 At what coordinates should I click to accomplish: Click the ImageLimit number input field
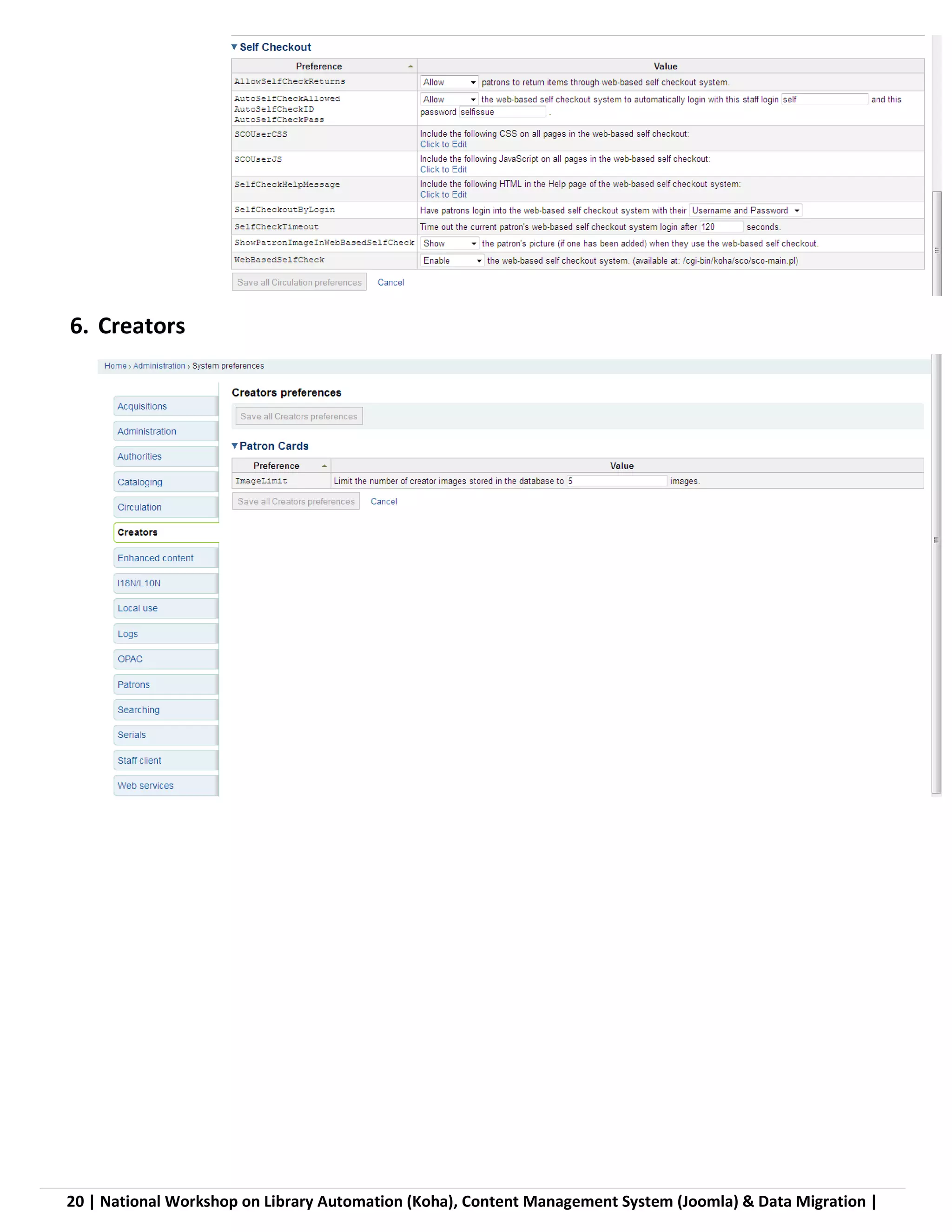(x=616, y=481)
